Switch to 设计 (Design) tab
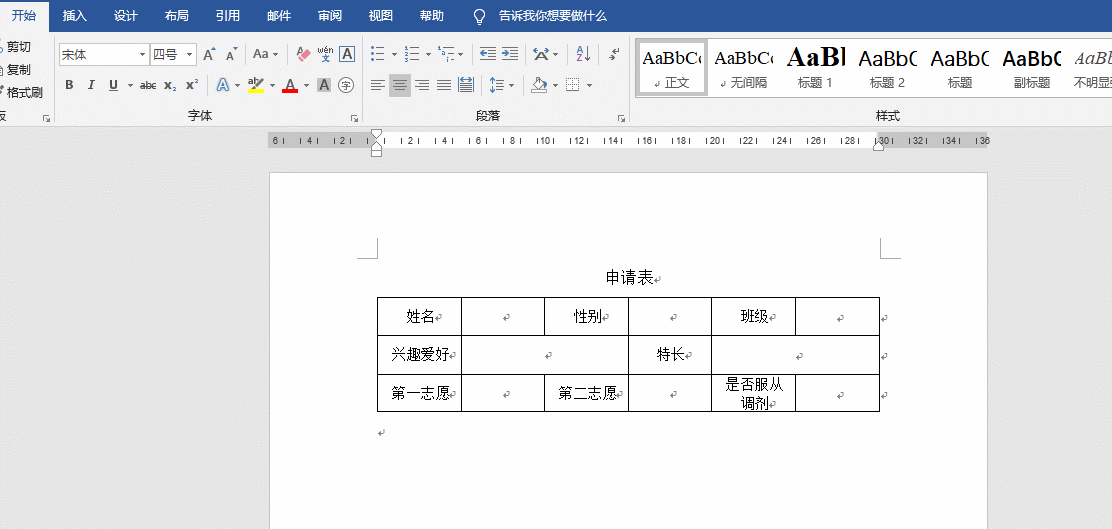This screenshot has width=1112, height=529. pos(126,16)
